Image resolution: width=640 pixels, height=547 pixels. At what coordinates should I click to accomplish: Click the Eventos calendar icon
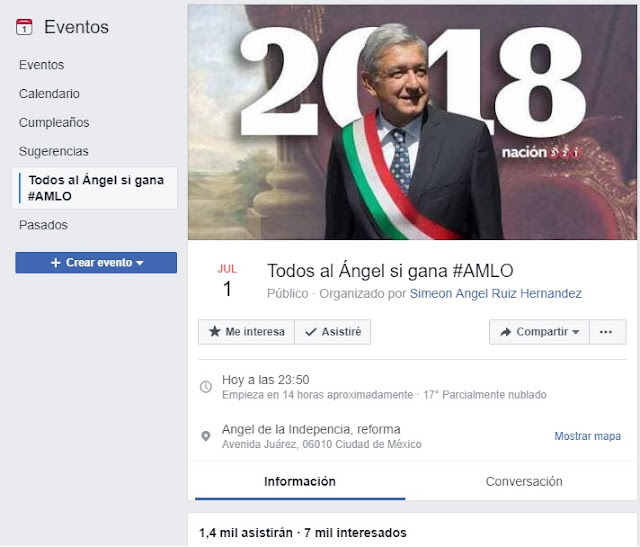pos(24,27)
